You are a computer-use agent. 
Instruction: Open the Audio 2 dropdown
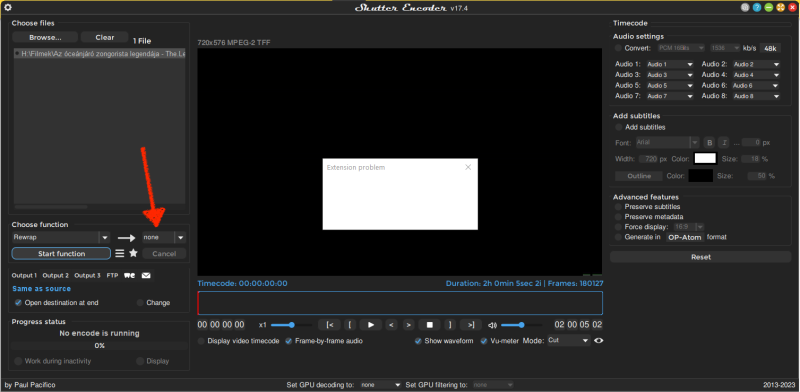click(756, 64)
